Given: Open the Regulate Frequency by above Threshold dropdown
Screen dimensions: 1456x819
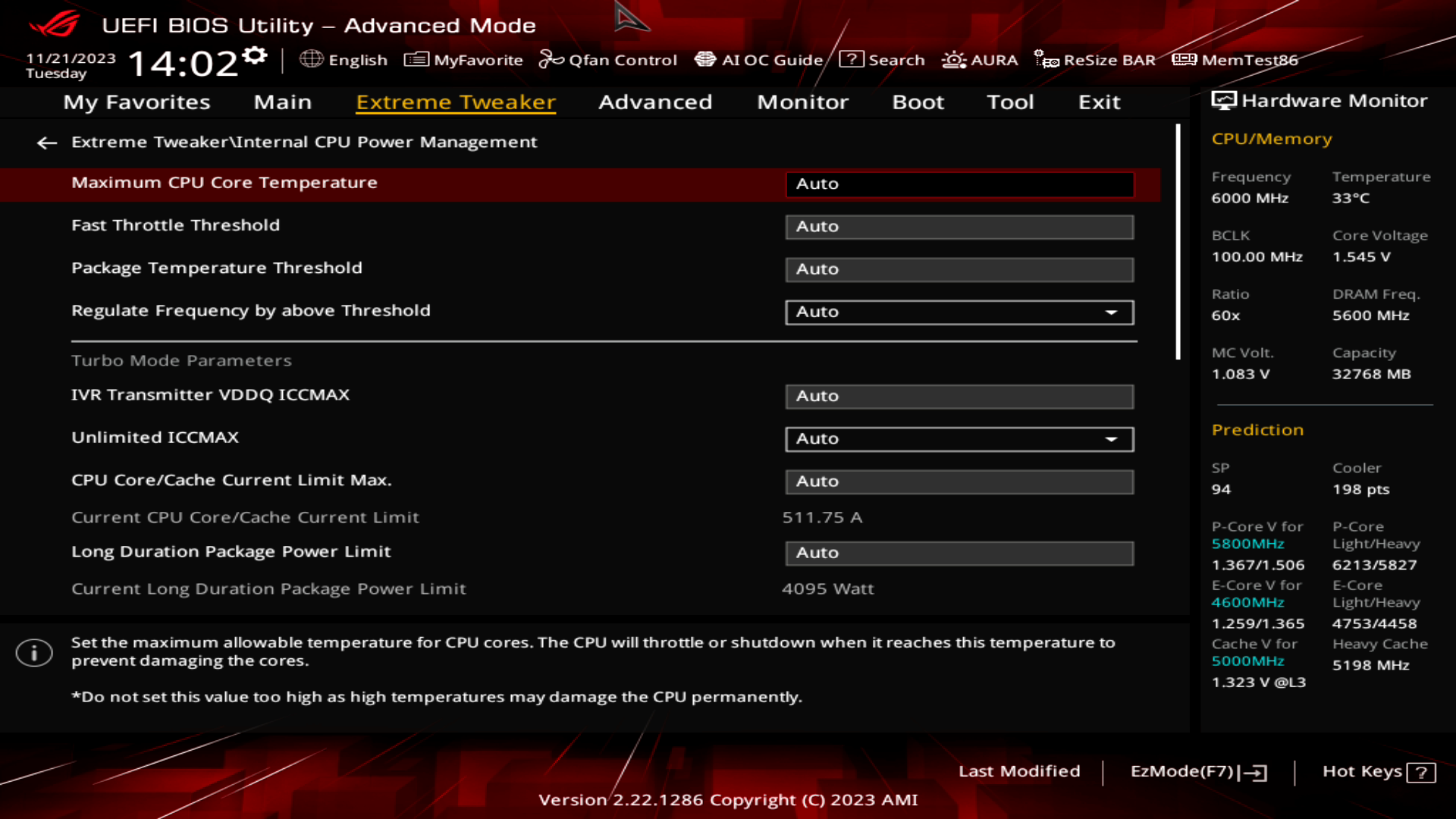Looking at the screenshot, I should [1112, 312].
